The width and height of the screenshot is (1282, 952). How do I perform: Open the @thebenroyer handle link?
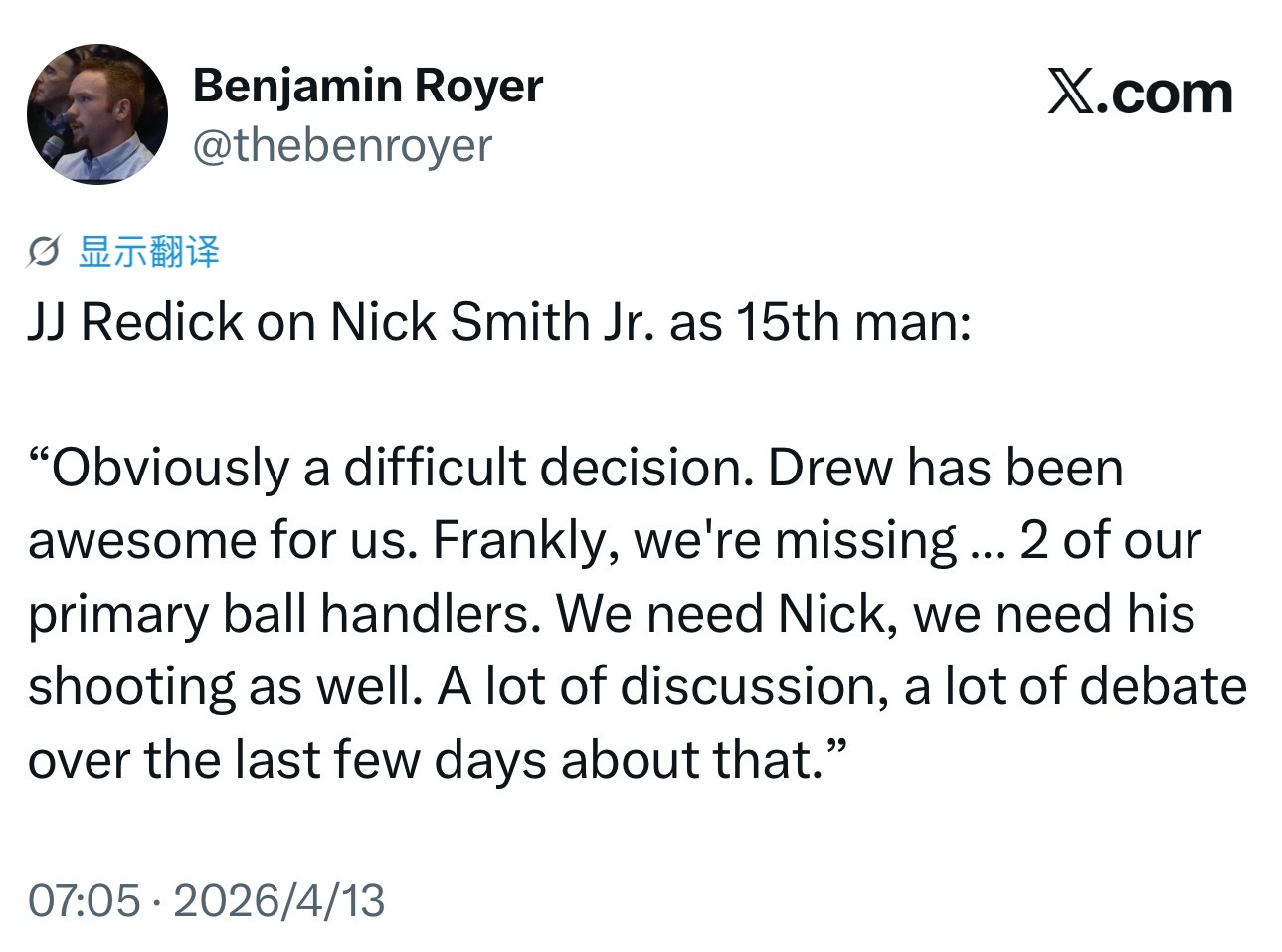click(x=342, y=146)
